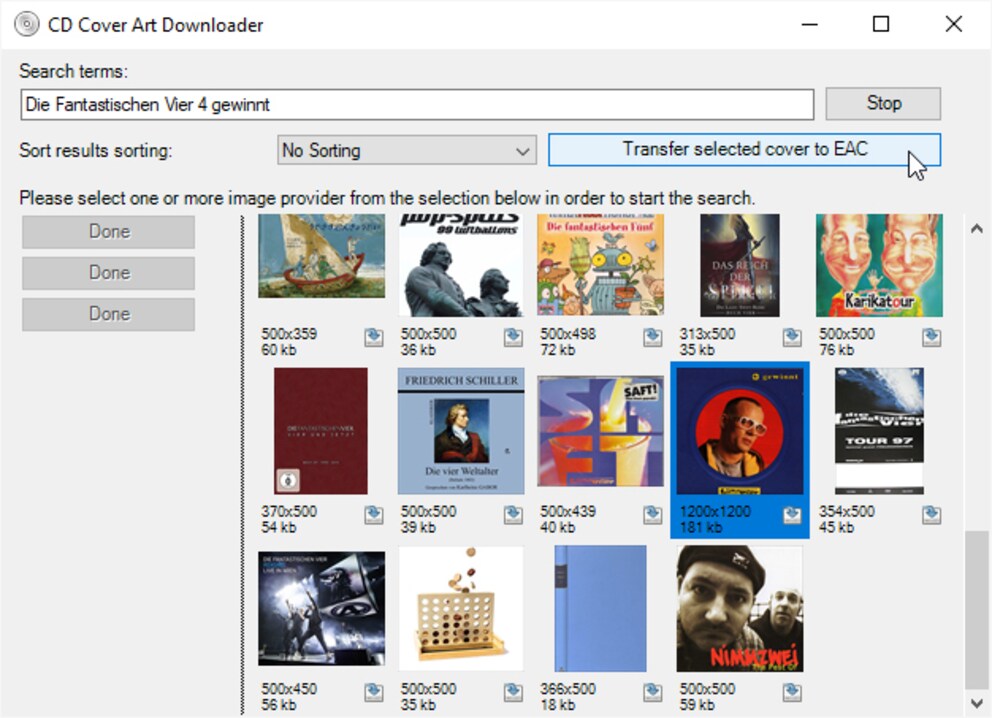992x718 pixels.
Task: Click the results scrollbar down arrow
Action: click(977, 703)
